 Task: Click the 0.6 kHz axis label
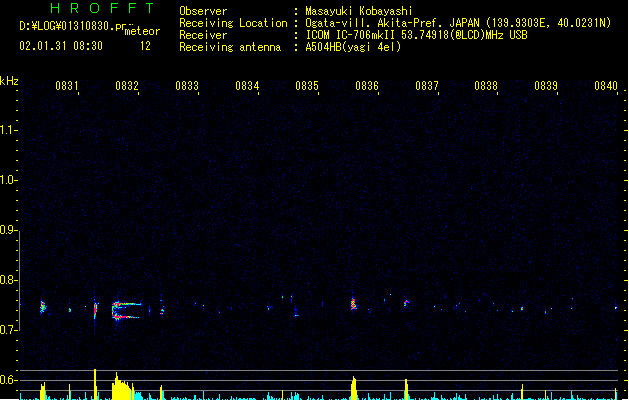tap(7, 380)
